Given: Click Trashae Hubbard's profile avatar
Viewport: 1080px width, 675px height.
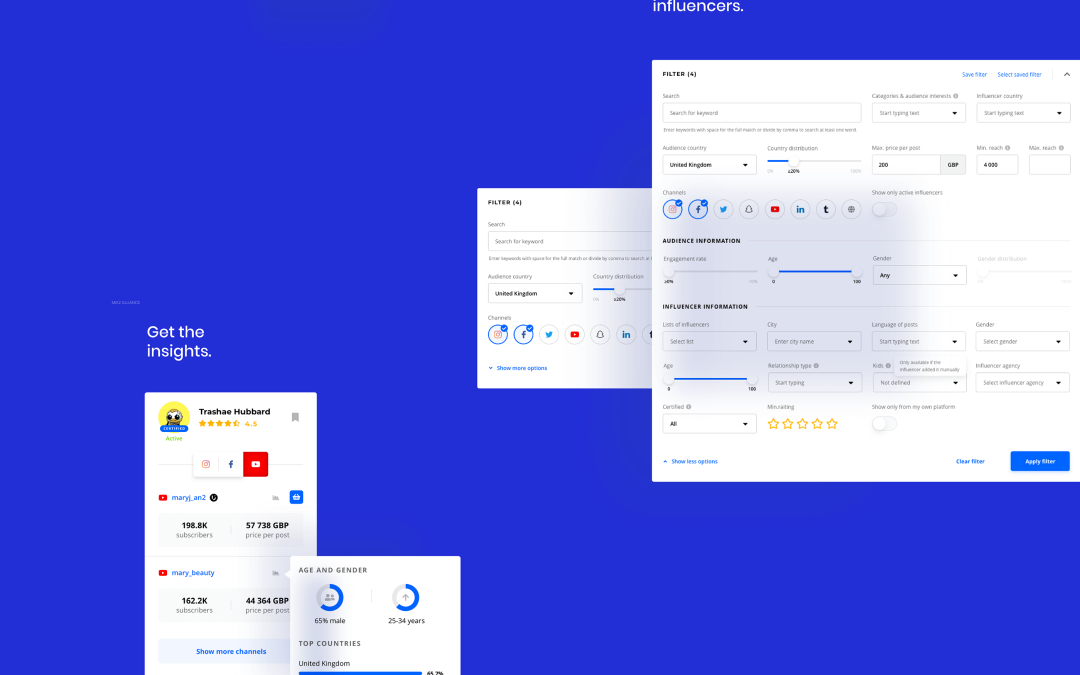Looking at the screenshot, I should (x=174, y=417).
